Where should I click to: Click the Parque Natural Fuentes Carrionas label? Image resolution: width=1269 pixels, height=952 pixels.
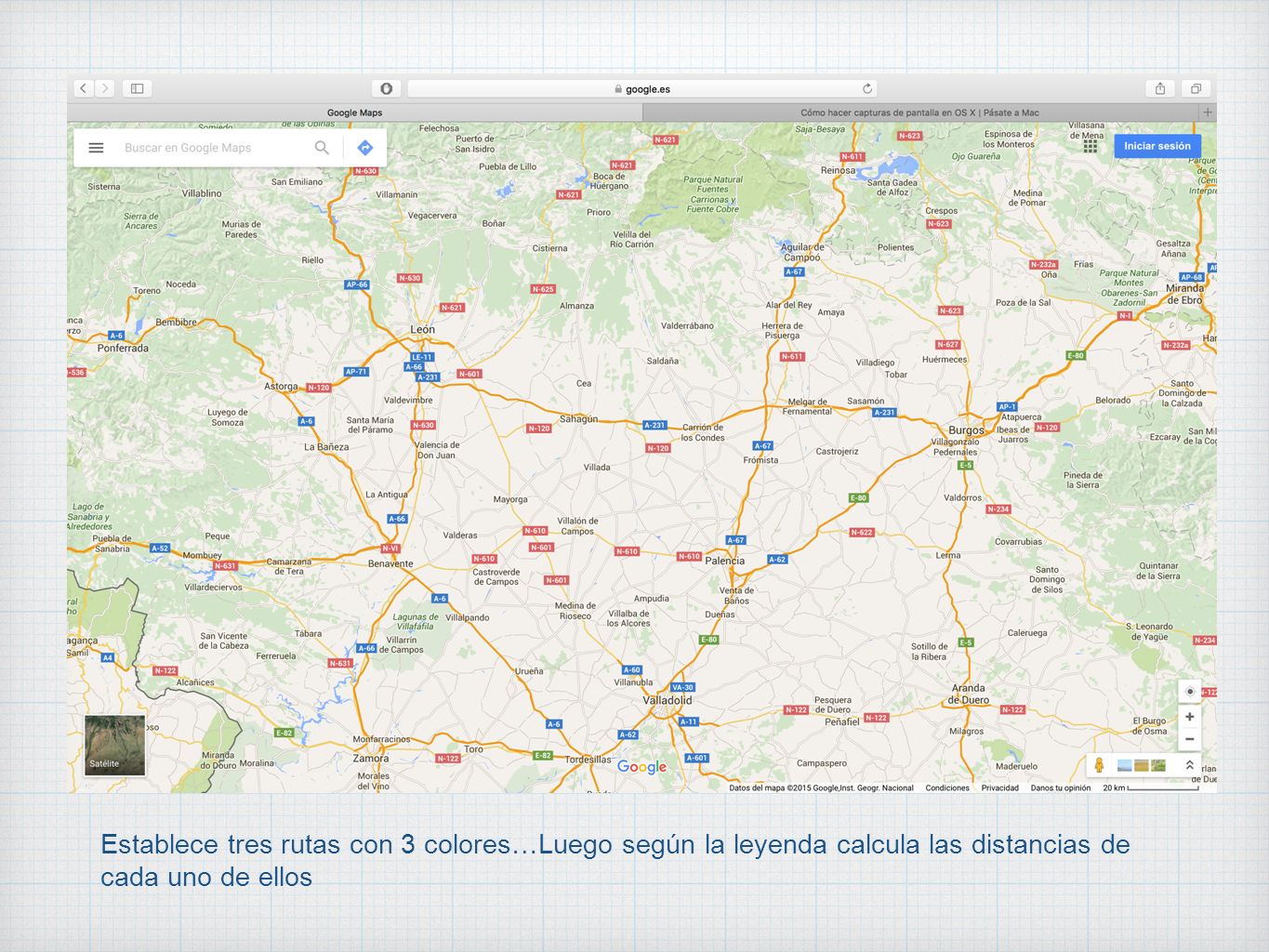click(713, 194)
